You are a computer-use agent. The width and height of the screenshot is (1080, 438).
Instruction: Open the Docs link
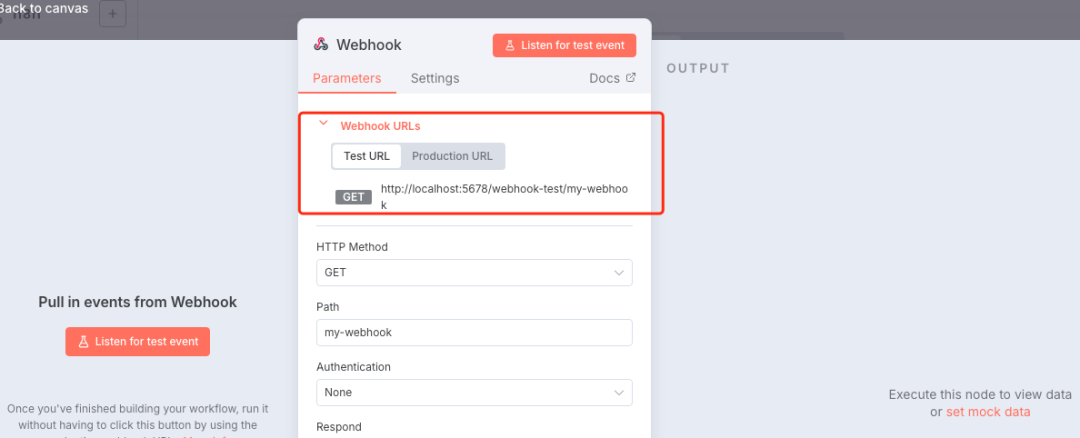[604, 78]
